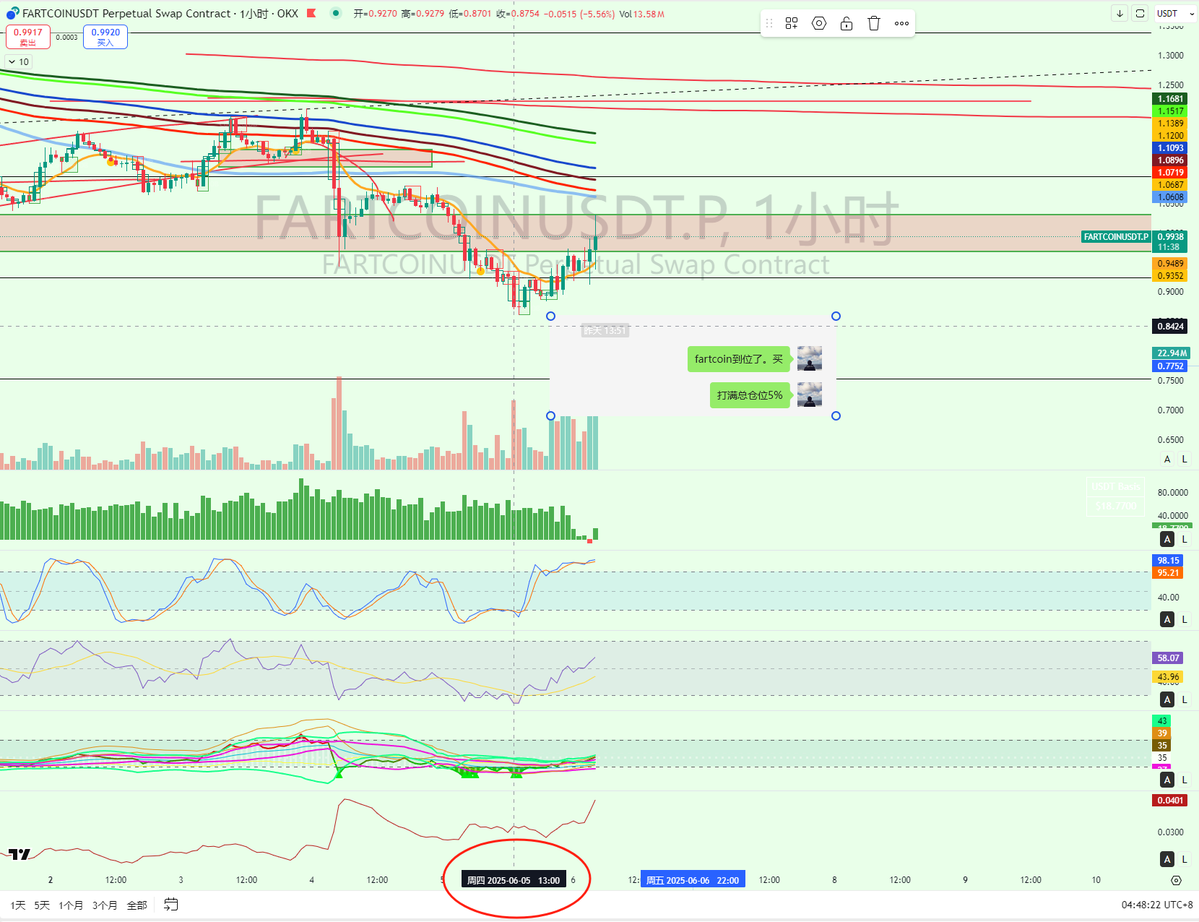Click the 22.94M volume label
The height and width of the screenshot is (922, 1199).
(1171, 353)
